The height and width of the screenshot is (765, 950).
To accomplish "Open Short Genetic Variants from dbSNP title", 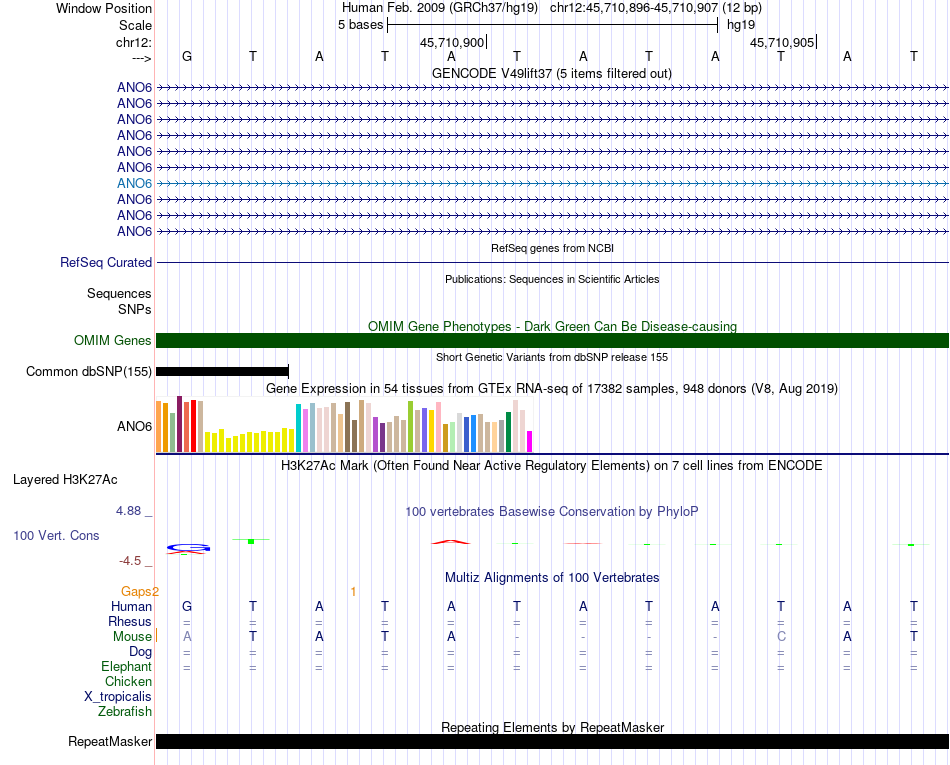I will (x=552, y=357).
